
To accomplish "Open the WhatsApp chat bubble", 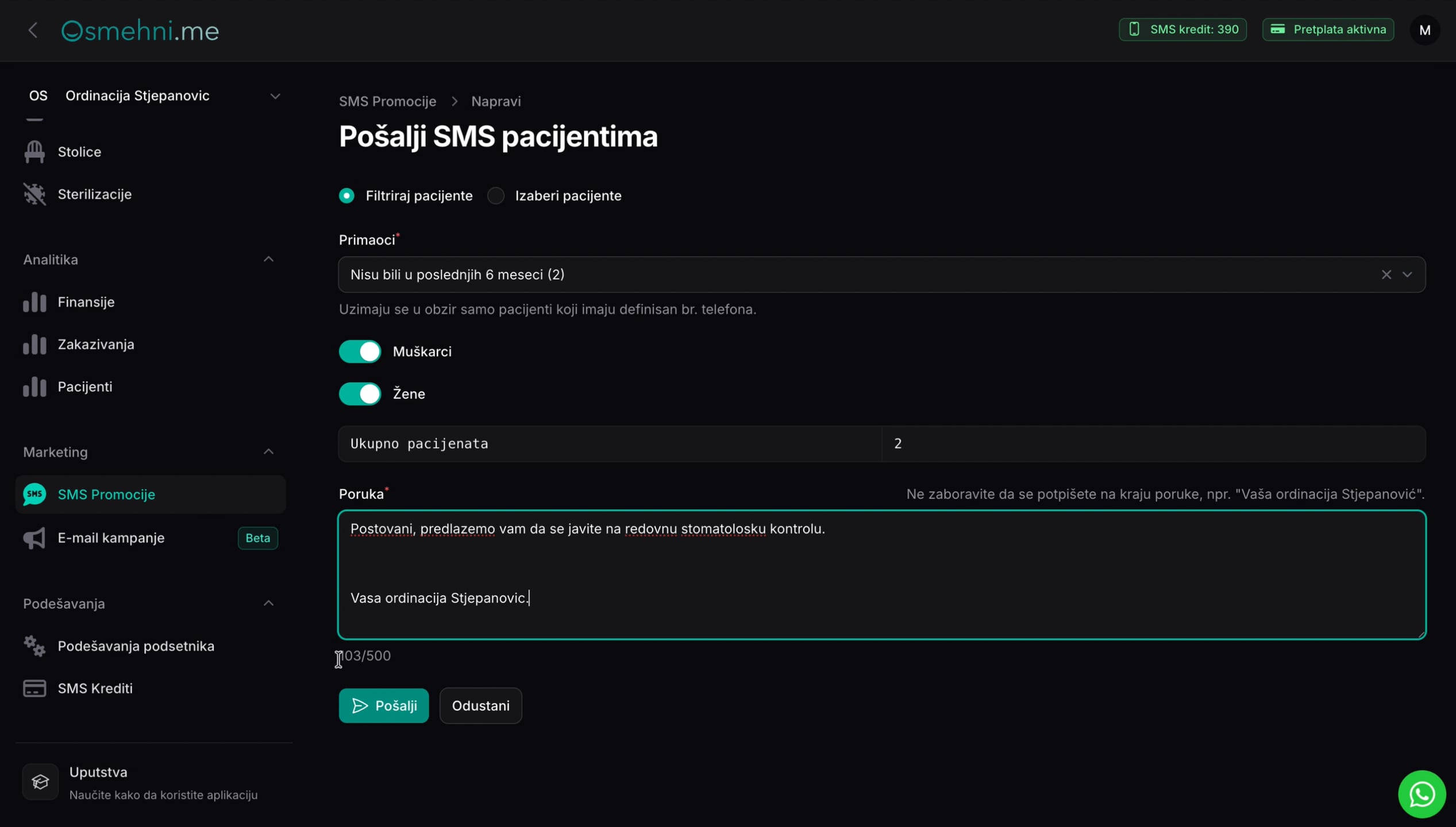I will [1422, 794].
